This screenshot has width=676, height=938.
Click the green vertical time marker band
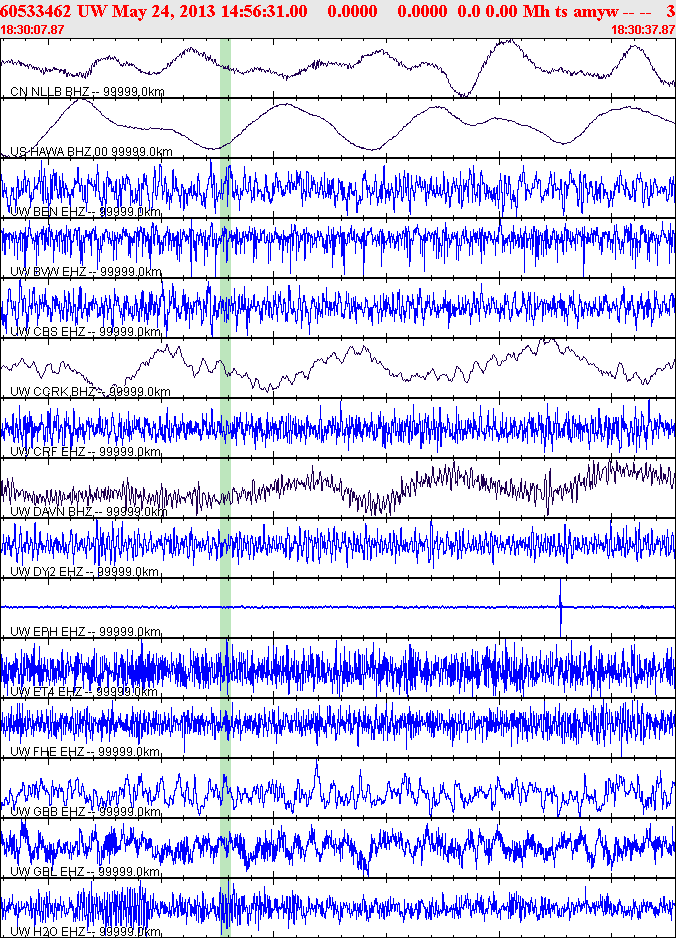pos(225,488)
